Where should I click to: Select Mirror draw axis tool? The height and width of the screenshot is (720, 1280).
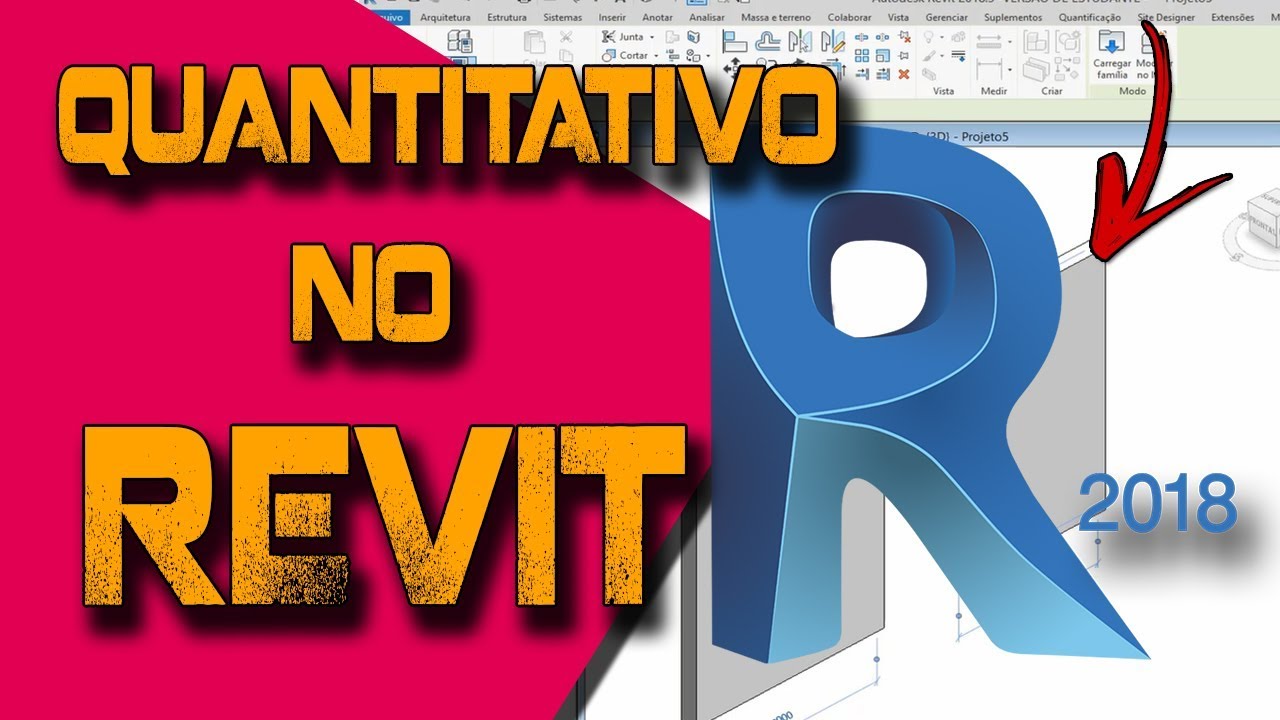tap(833, 42)
